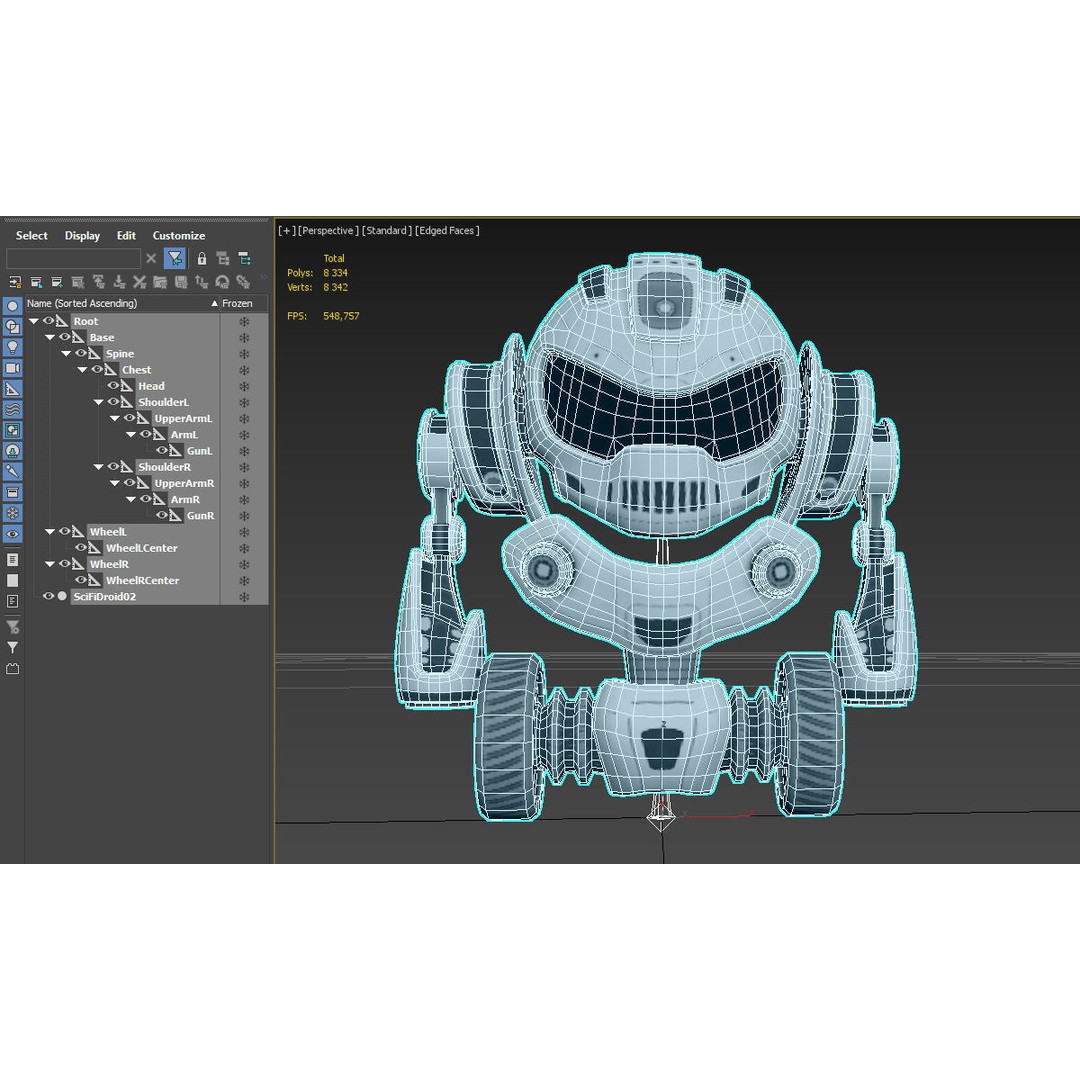Collapse the Base hierarchy node
1080x1080 pixels.
[50, 338]
